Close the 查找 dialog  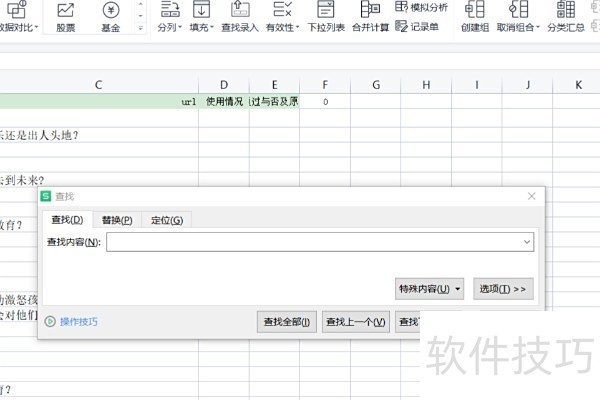[x=532, y=196]
